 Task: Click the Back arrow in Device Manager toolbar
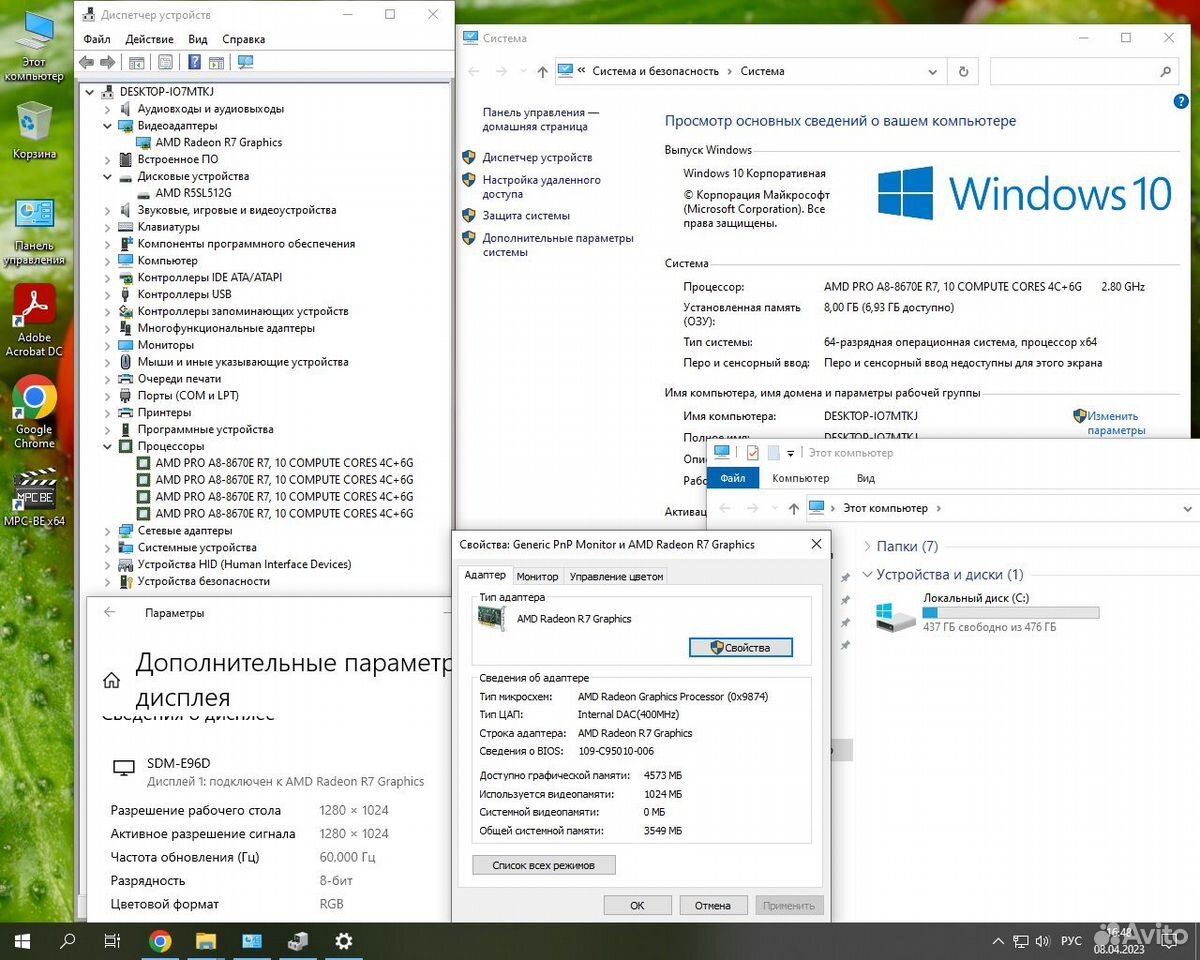click(86, 62)
